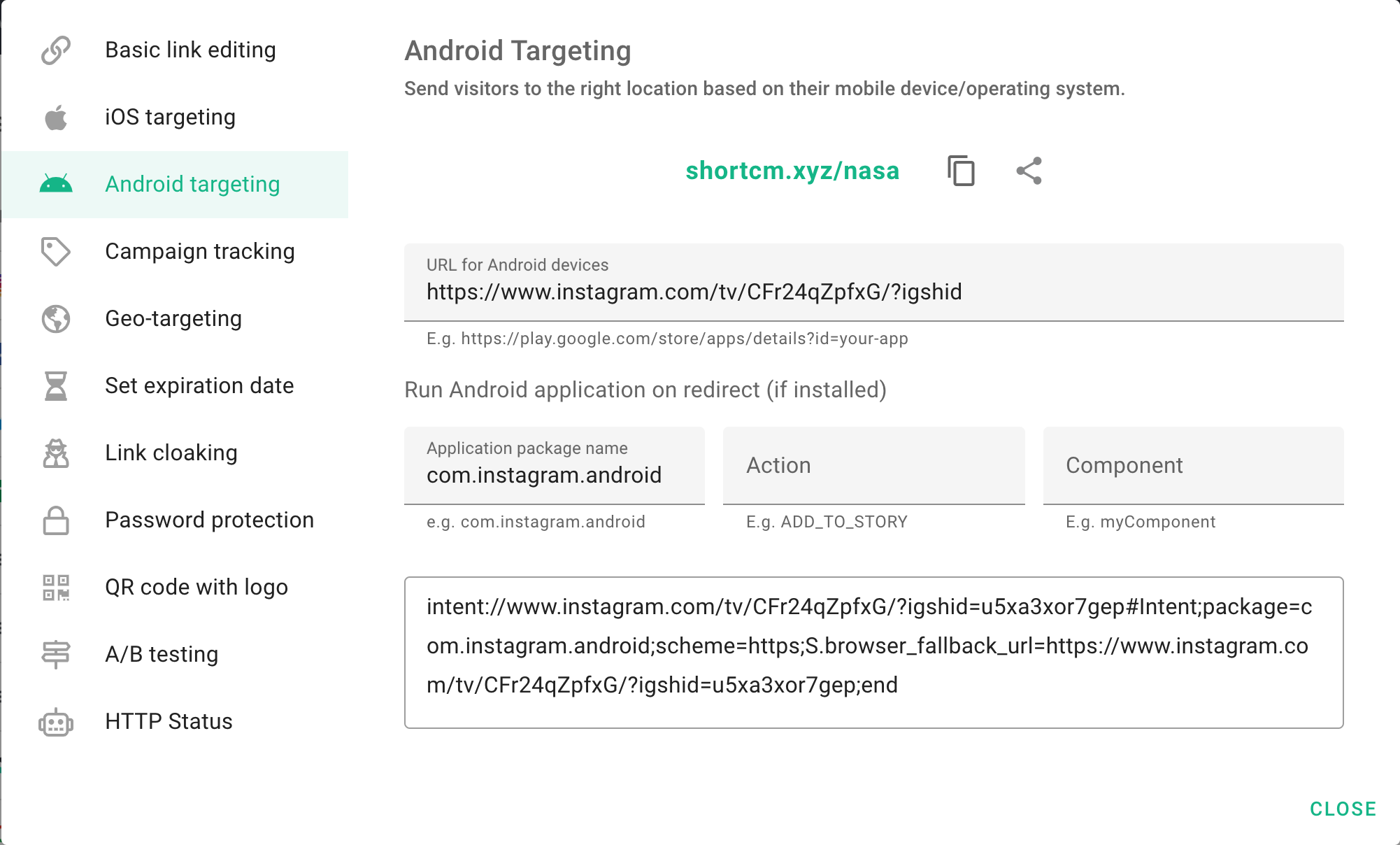1400x845 pixels.
Task: Select the Android robot icon in sidebar
Action: tap(56, 184)
